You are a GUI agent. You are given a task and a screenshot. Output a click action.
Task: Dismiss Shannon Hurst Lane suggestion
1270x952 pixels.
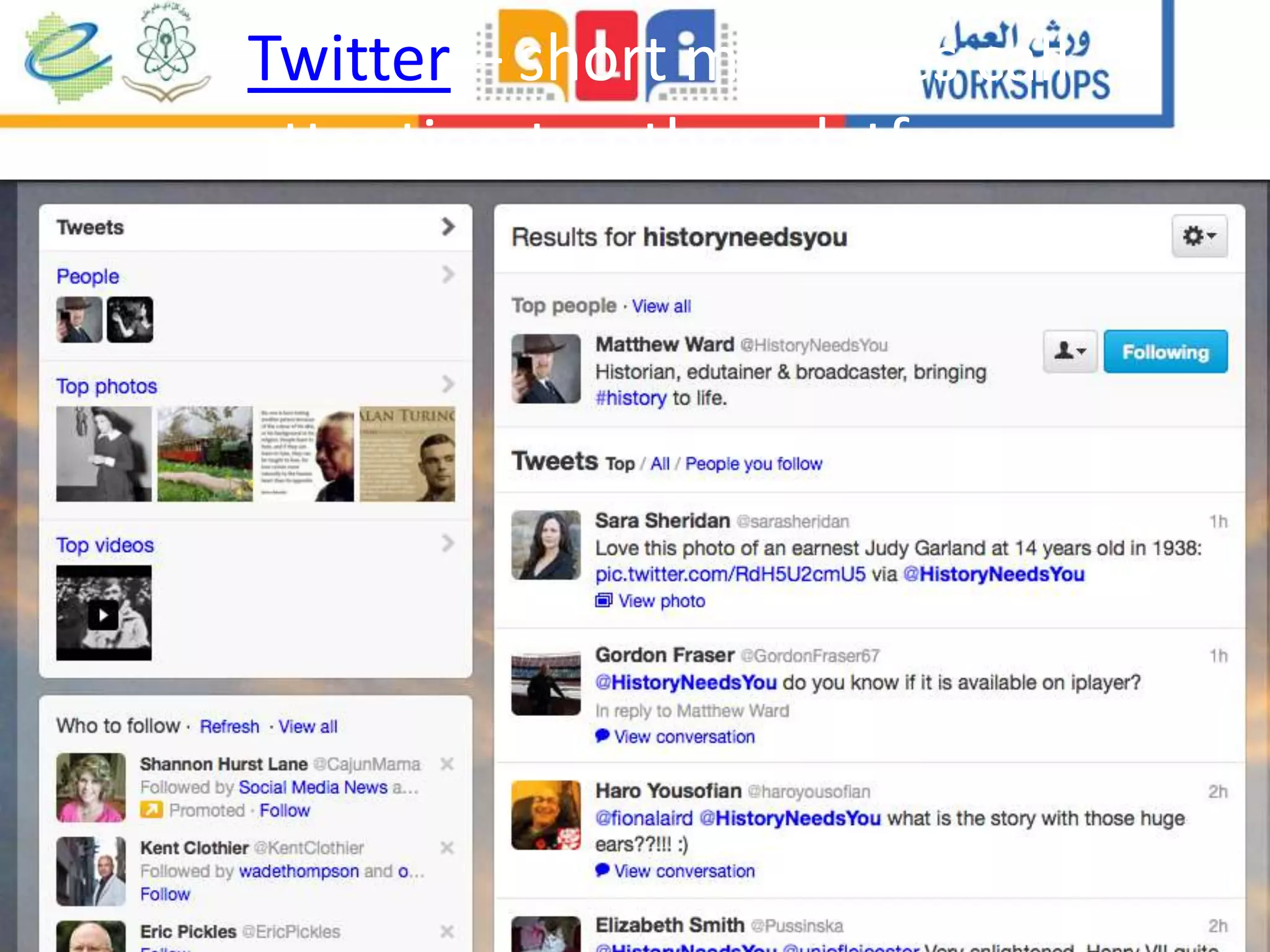[447, 764]
